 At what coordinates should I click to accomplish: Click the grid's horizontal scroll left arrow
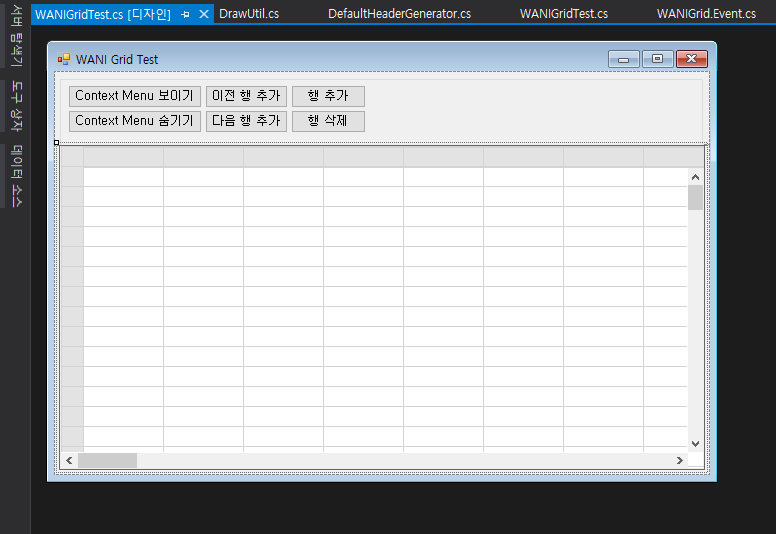[x=69, y=461]
